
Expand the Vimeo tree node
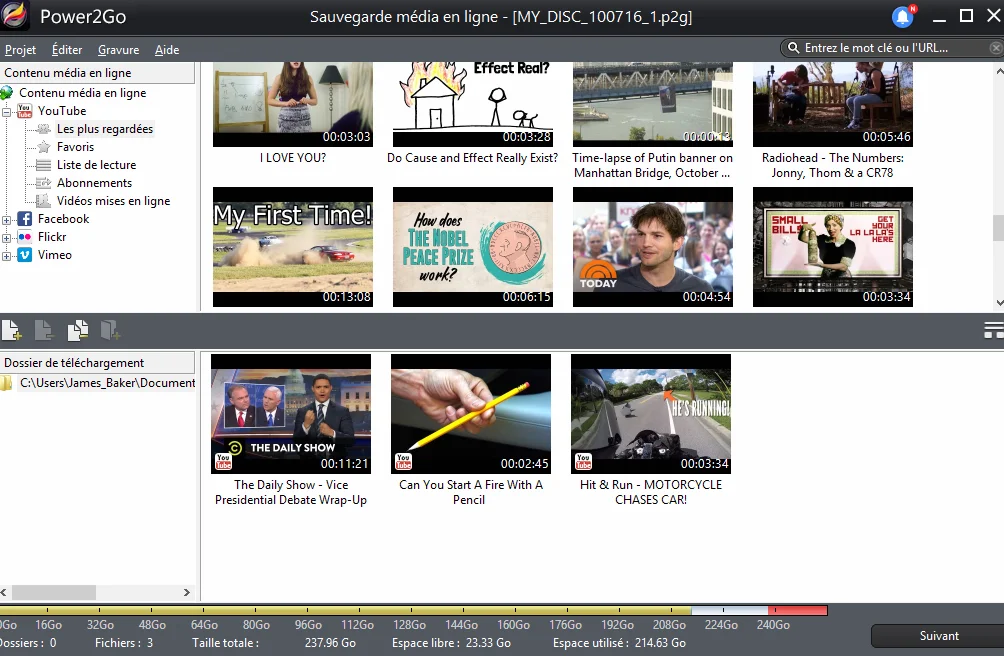tap(6, 256)
